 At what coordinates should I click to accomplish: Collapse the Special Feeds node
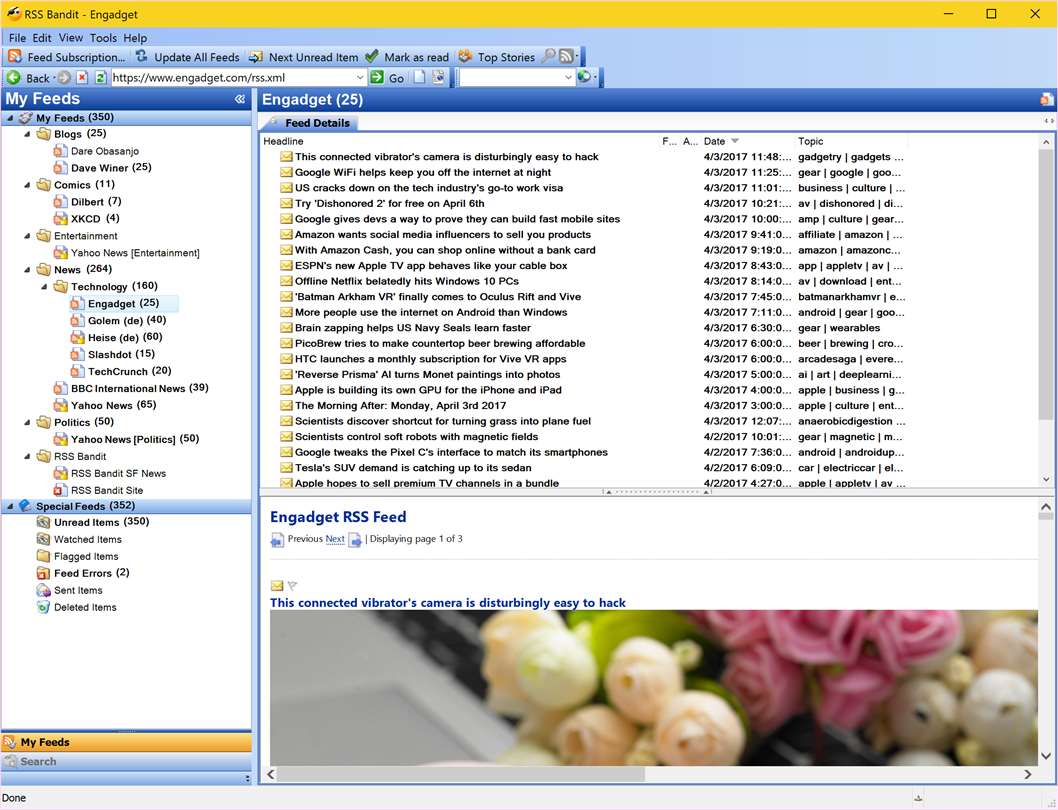(x=10, y=506)
